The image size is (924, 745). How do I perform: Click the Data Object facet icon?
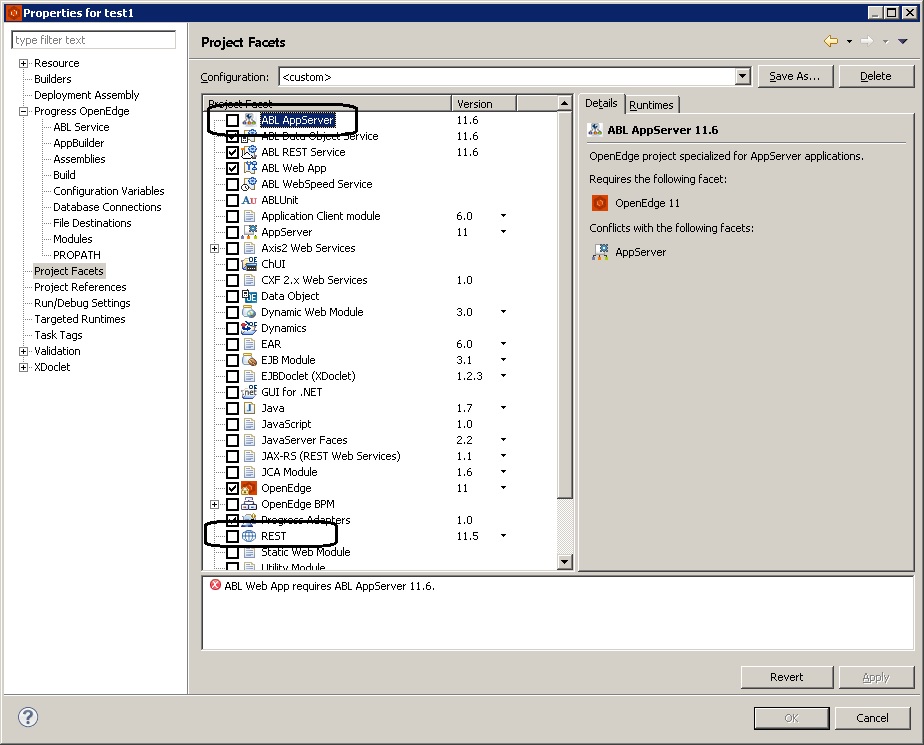pyautogui.click(x=249, y=296)
